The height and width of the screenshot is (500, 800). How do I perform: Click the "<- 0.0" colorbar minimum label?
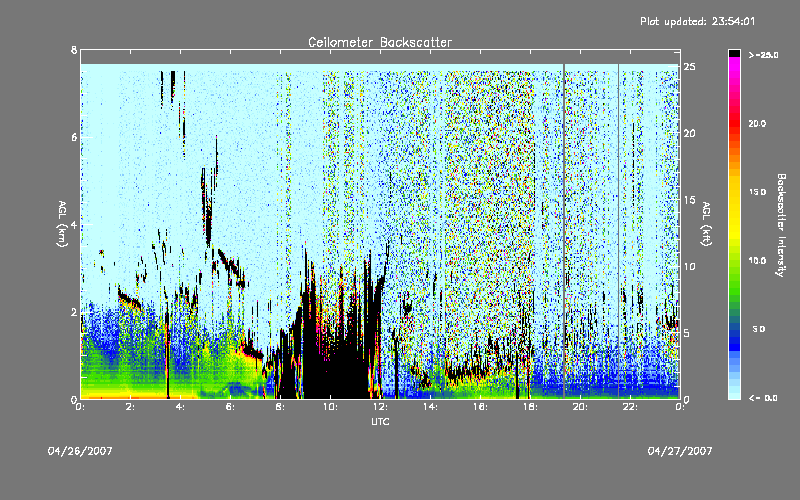click(x=764, y=397)
